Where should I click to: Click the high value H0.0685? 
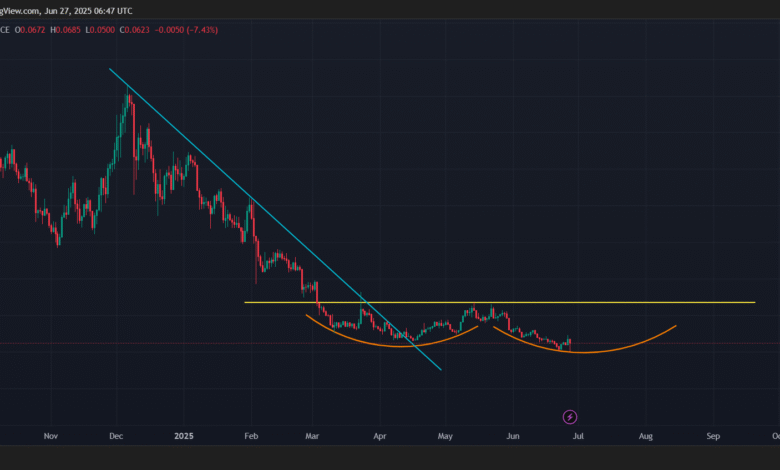[x=65, y=30]
